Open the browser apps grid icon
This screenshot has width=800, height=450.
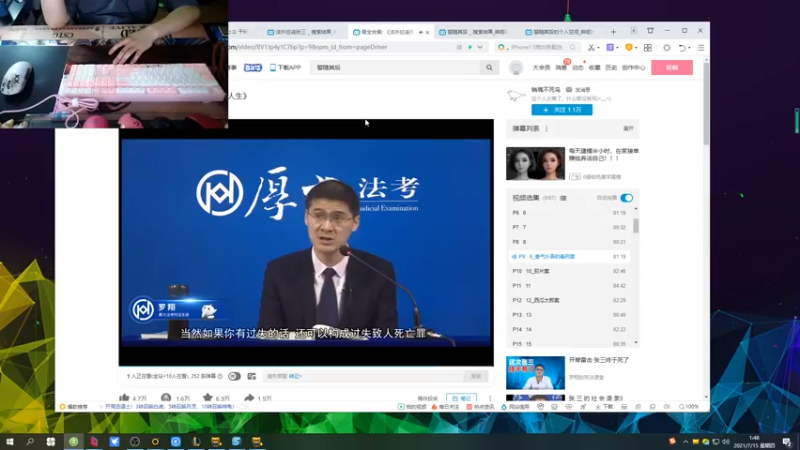coord(647,47)
